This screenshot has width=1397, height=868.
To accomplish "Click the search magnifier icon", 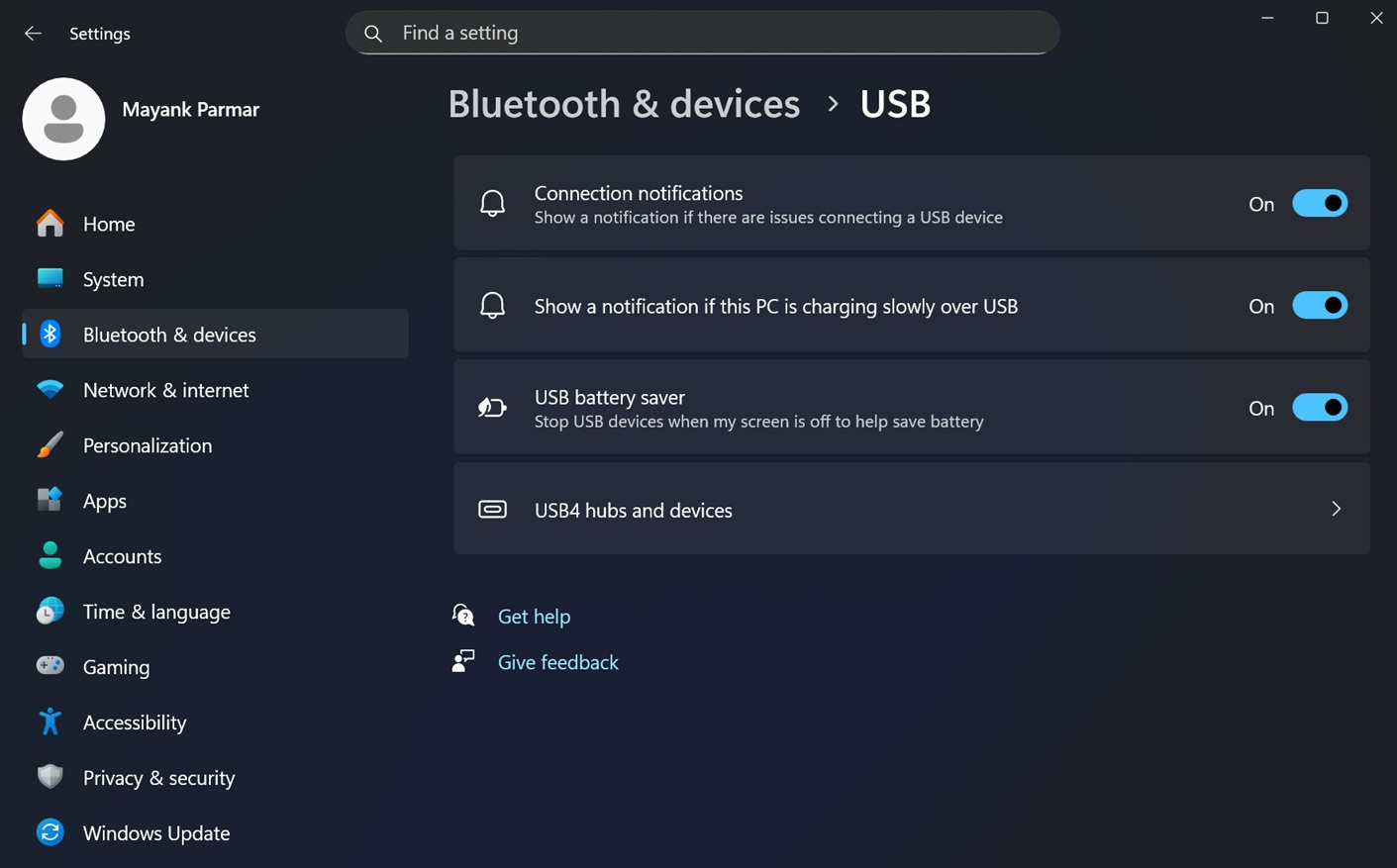I will click(373, 34).
